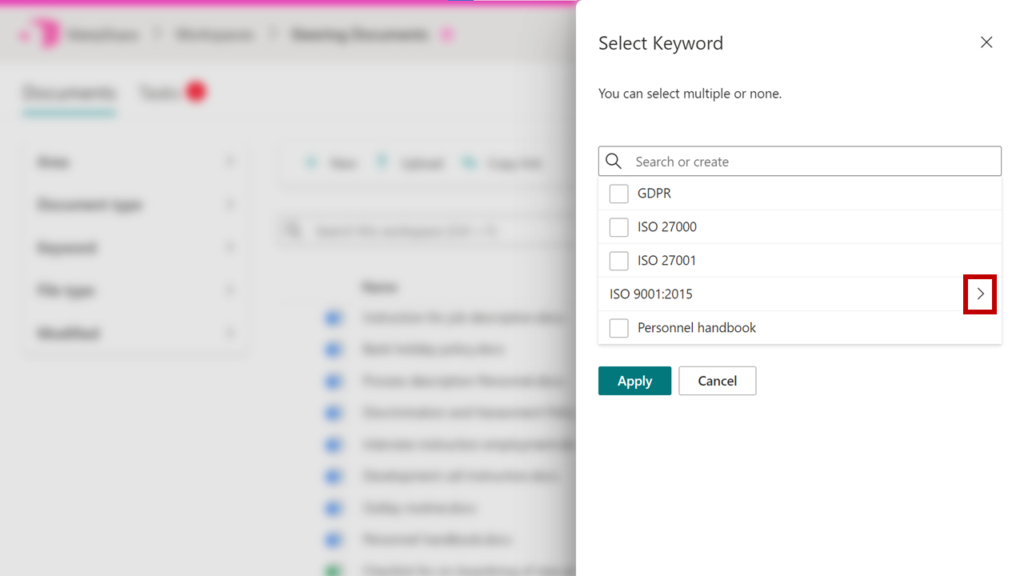1024x576 pixels.
Task: Open the File type filter chevron
Action: click(230, 291)
